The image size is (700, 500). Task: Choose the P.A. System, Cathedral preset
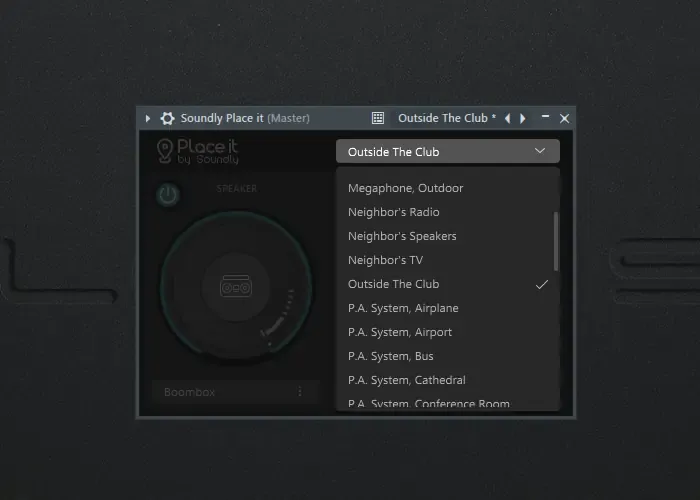click(x=448, y=380)
